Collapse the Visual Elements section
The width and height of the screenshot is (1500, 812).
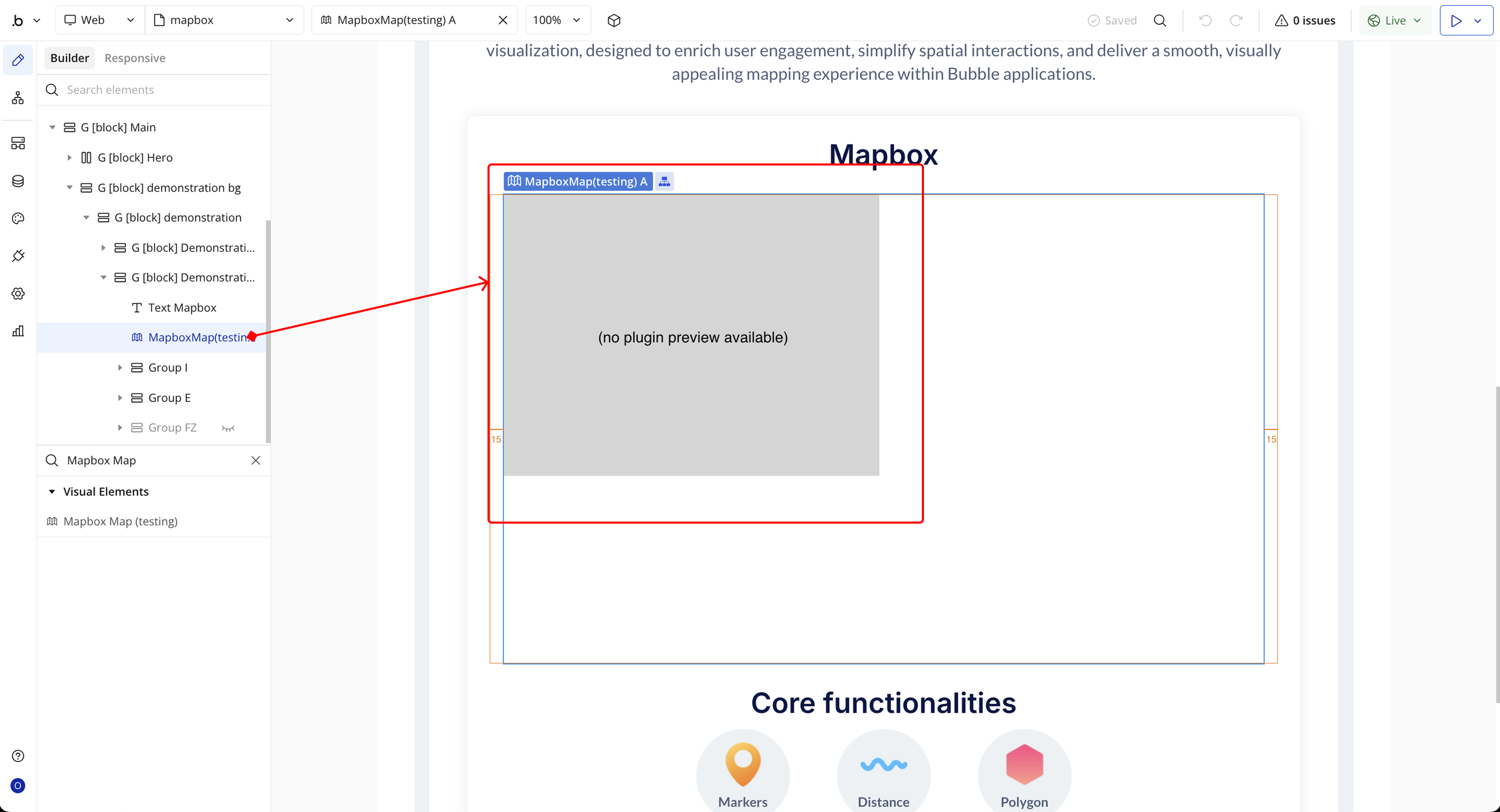point(52,492)
